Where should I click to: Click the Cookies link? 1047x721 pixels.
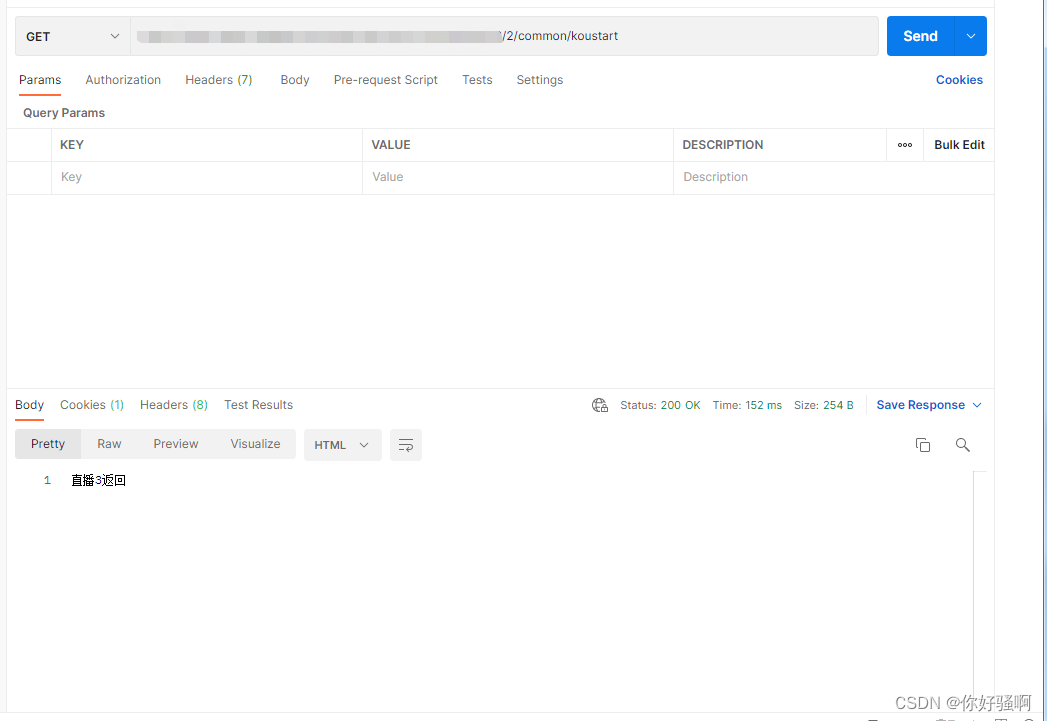[x=959, y=79]
